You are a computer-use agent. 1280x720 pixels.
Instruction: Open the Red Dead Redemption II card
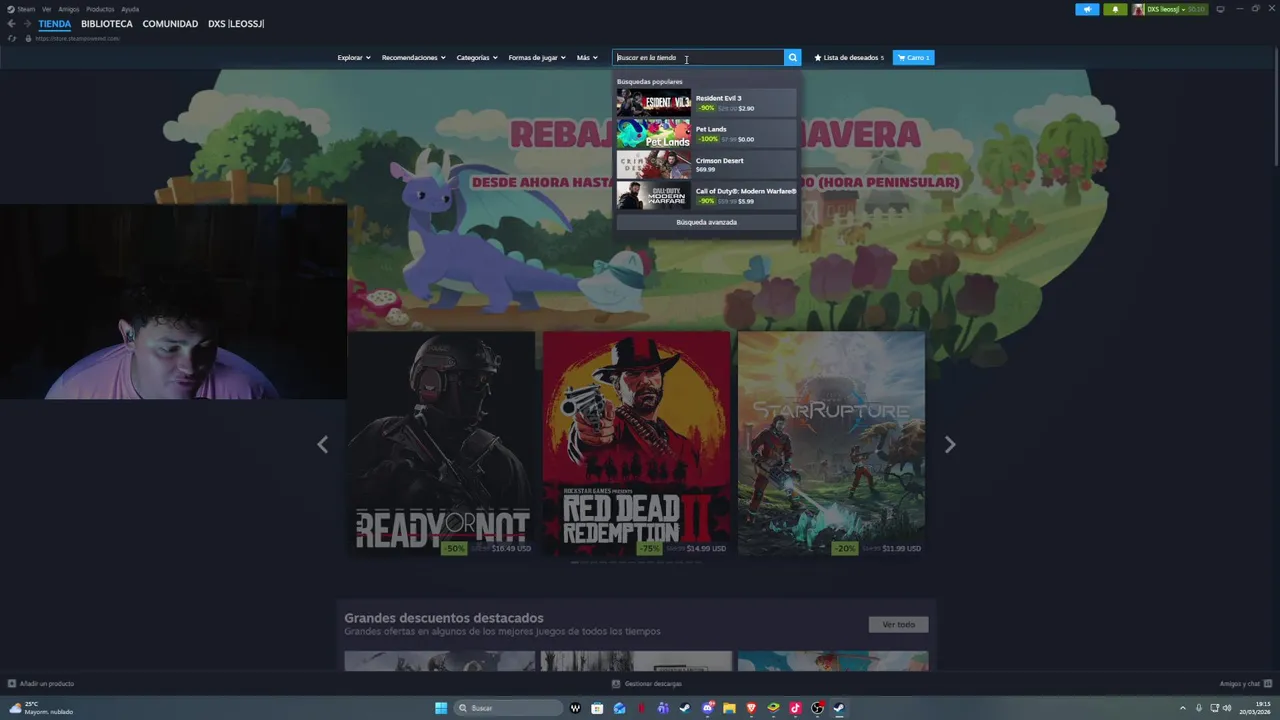pyautogui.click(x=636, y=444)
